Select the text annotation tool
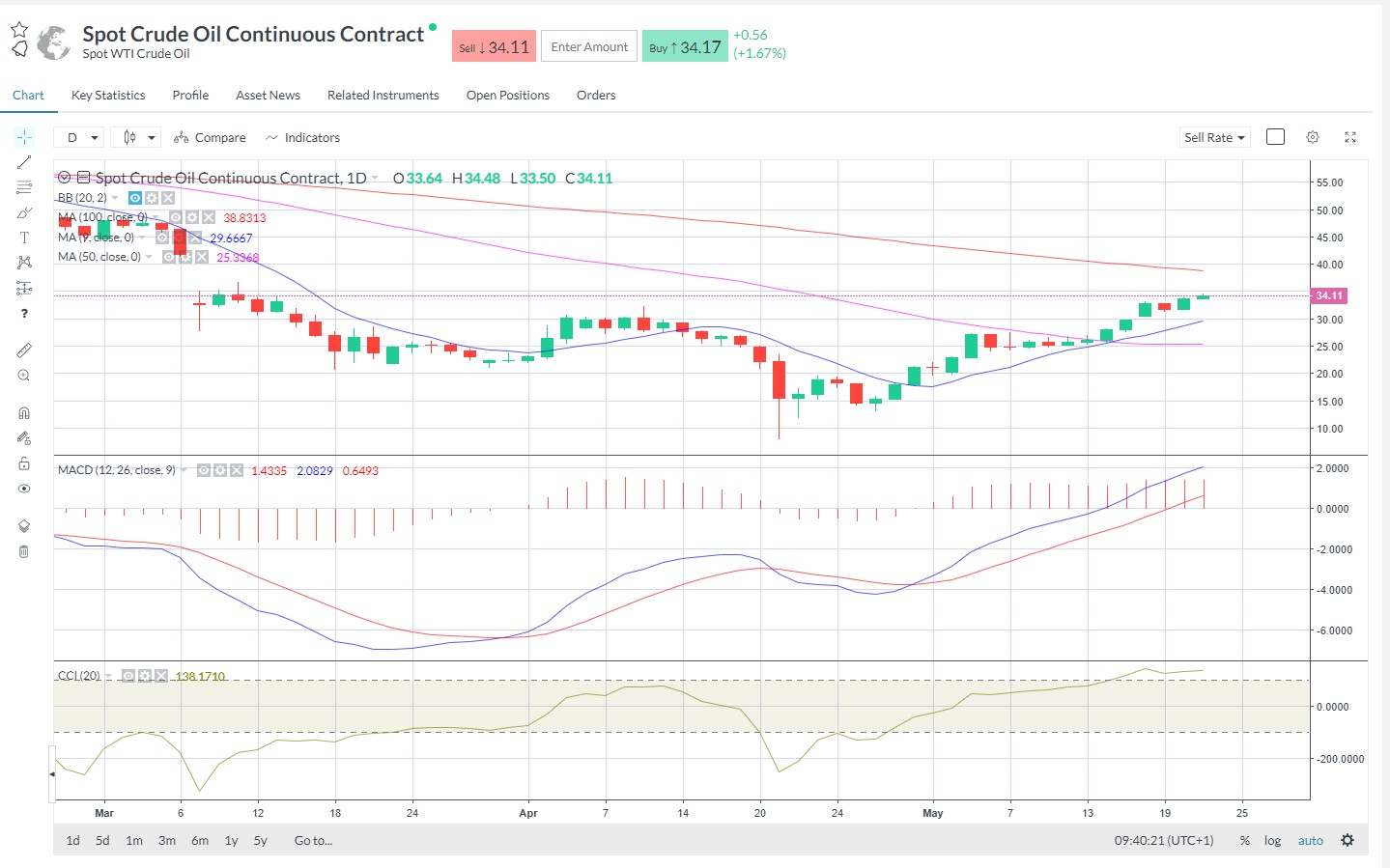Image resolution: width=1390 pixels, height=868 pixels. pyautogui.click(x=24, y=238)
